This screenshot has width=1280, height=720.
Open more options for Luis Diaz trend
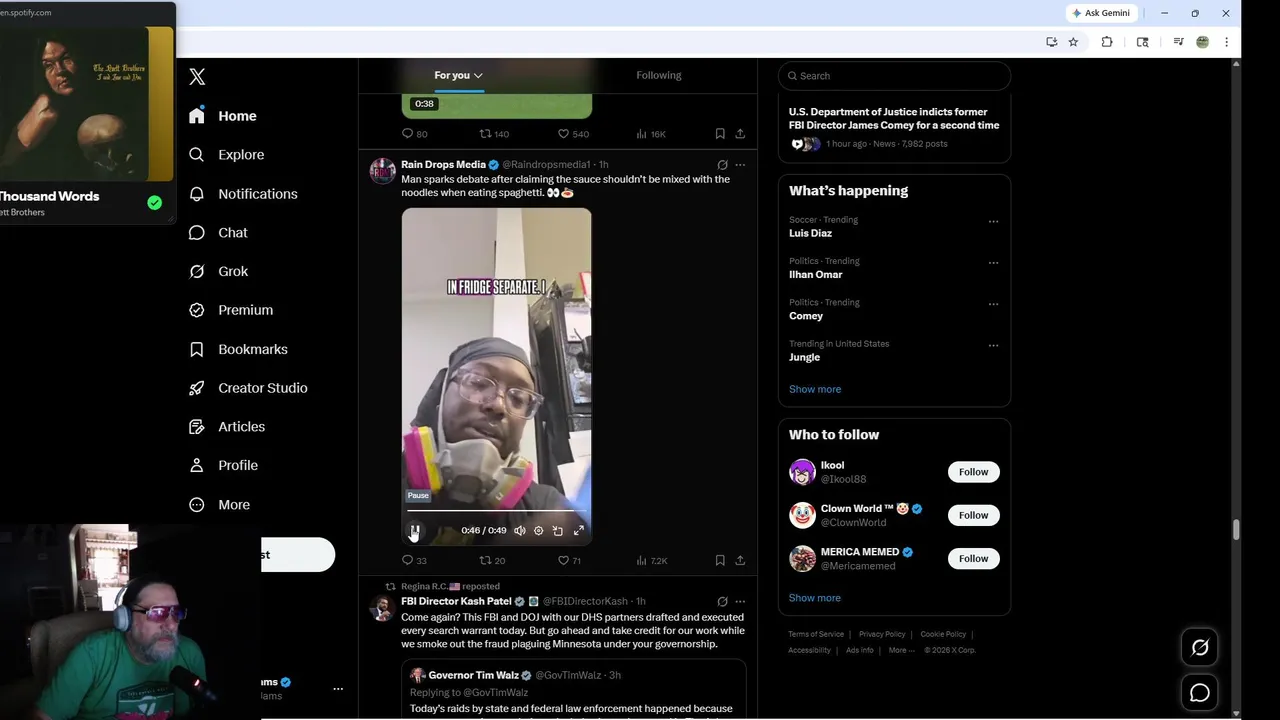(x=993, y=222)
